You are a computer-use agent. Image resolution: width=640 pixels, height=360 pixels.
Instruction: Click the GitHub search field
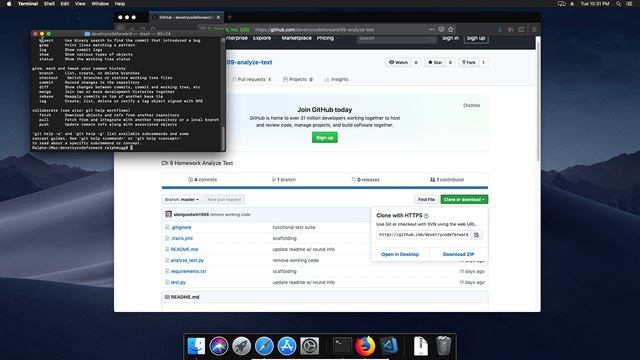tap(396, 38)
